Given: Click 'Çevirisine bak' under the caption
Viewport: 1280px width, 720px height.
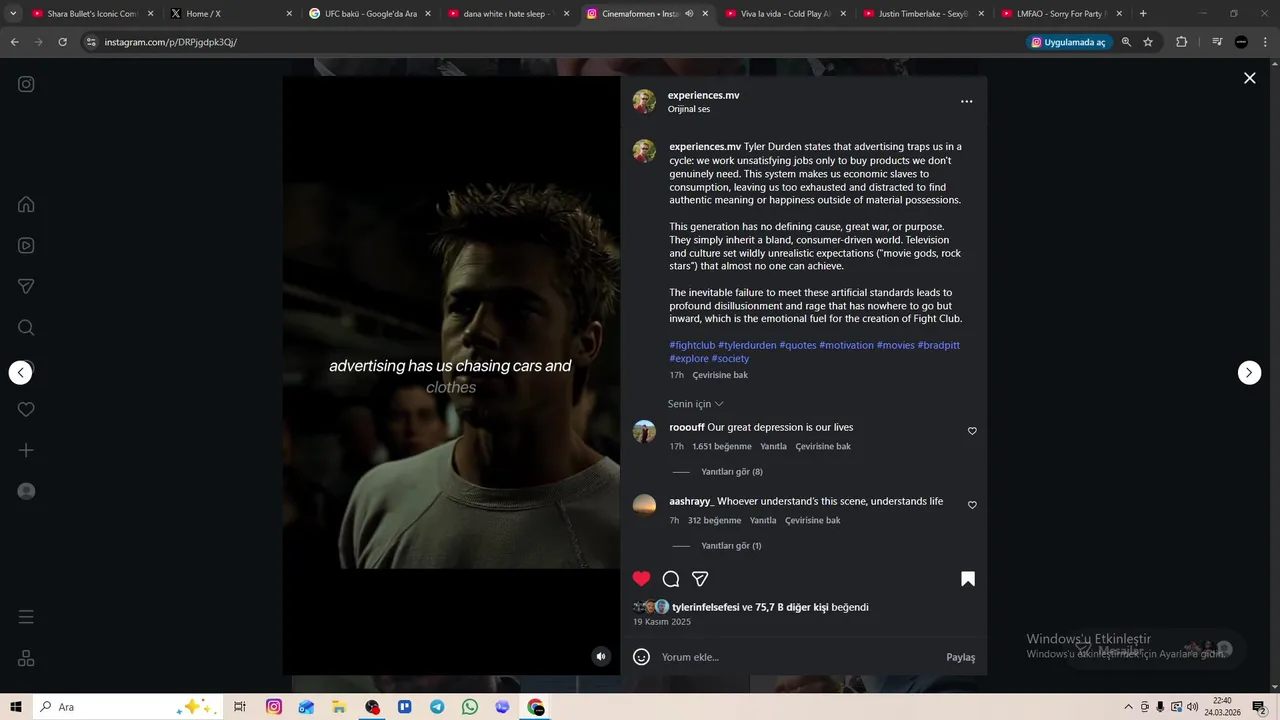Looking at the screenshot, I should (720, 375).
